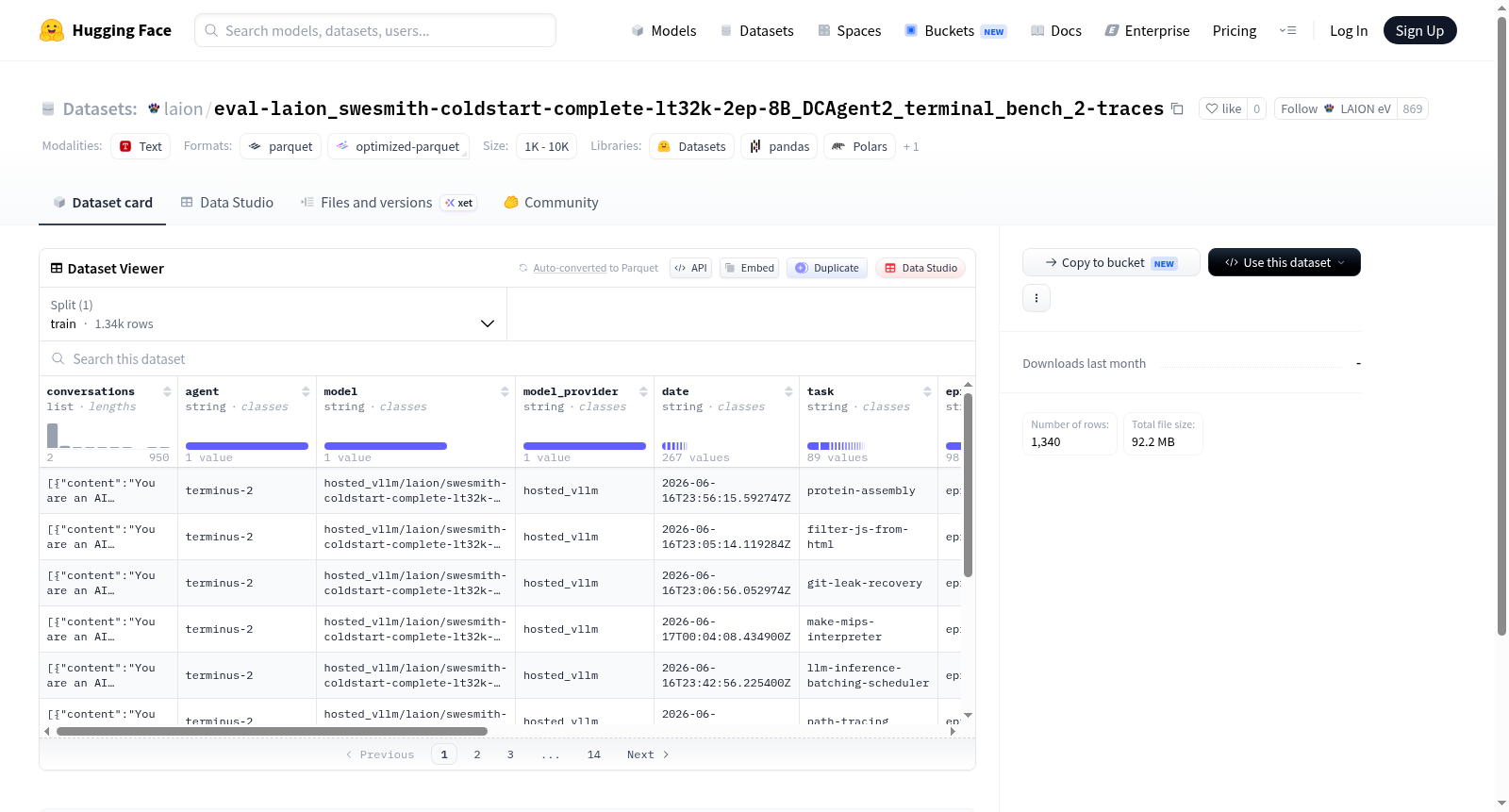Open Spaces in top navigation
The width and height of the screenshot is (1509, 812).
tap(850, 30)
